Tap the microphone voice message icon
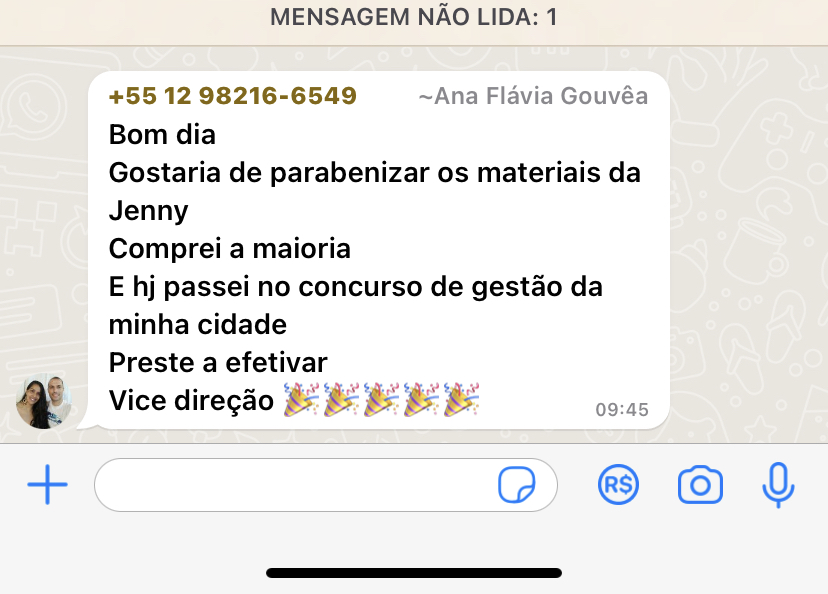This screenshot has height=594, width=828. click(778, 485)
